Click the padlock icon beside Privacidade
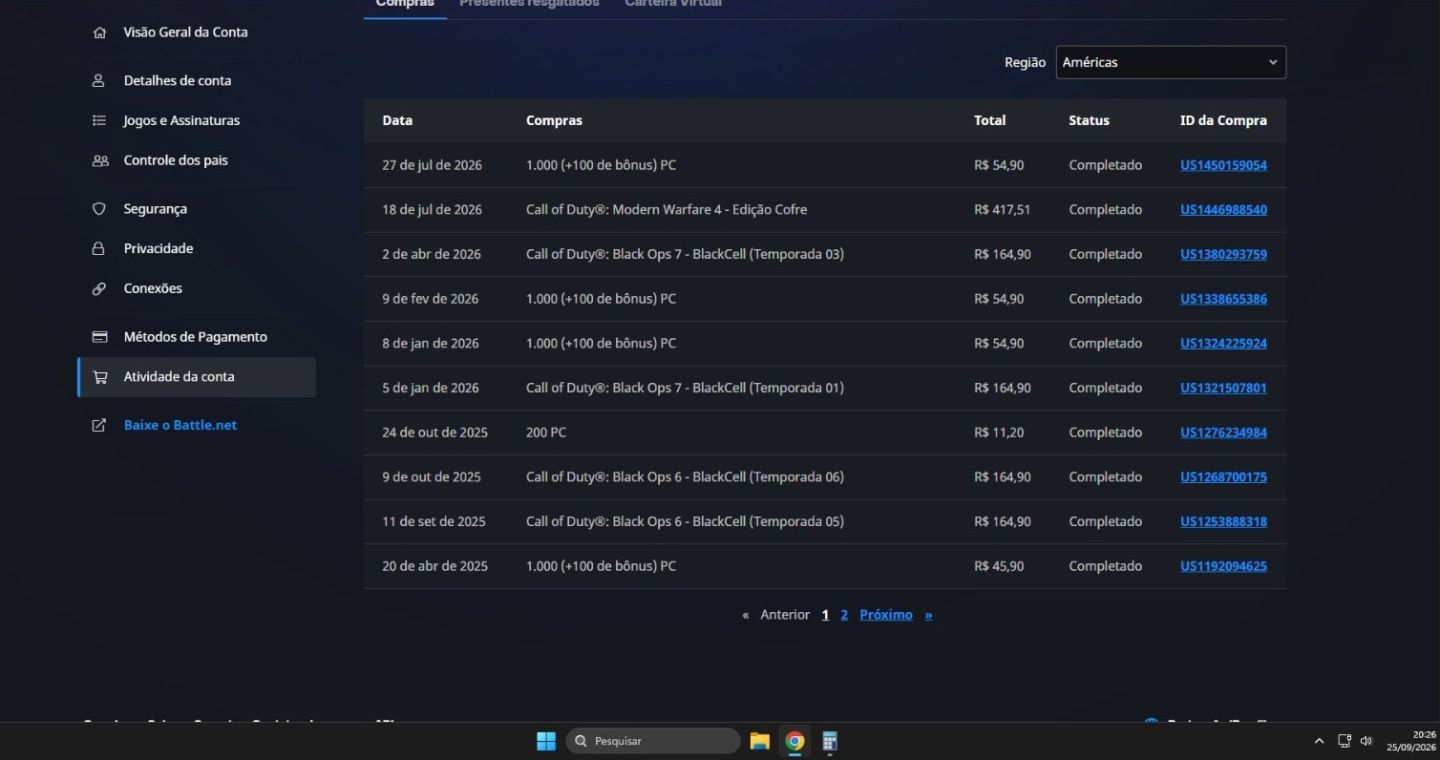Viewport: 1440px width, 760px height. [x=99, y=248]
